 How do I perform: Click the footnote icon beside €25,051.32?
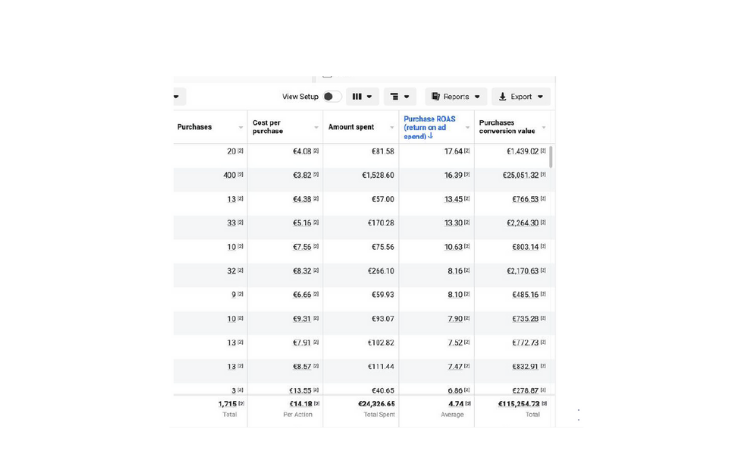(543, 175)
